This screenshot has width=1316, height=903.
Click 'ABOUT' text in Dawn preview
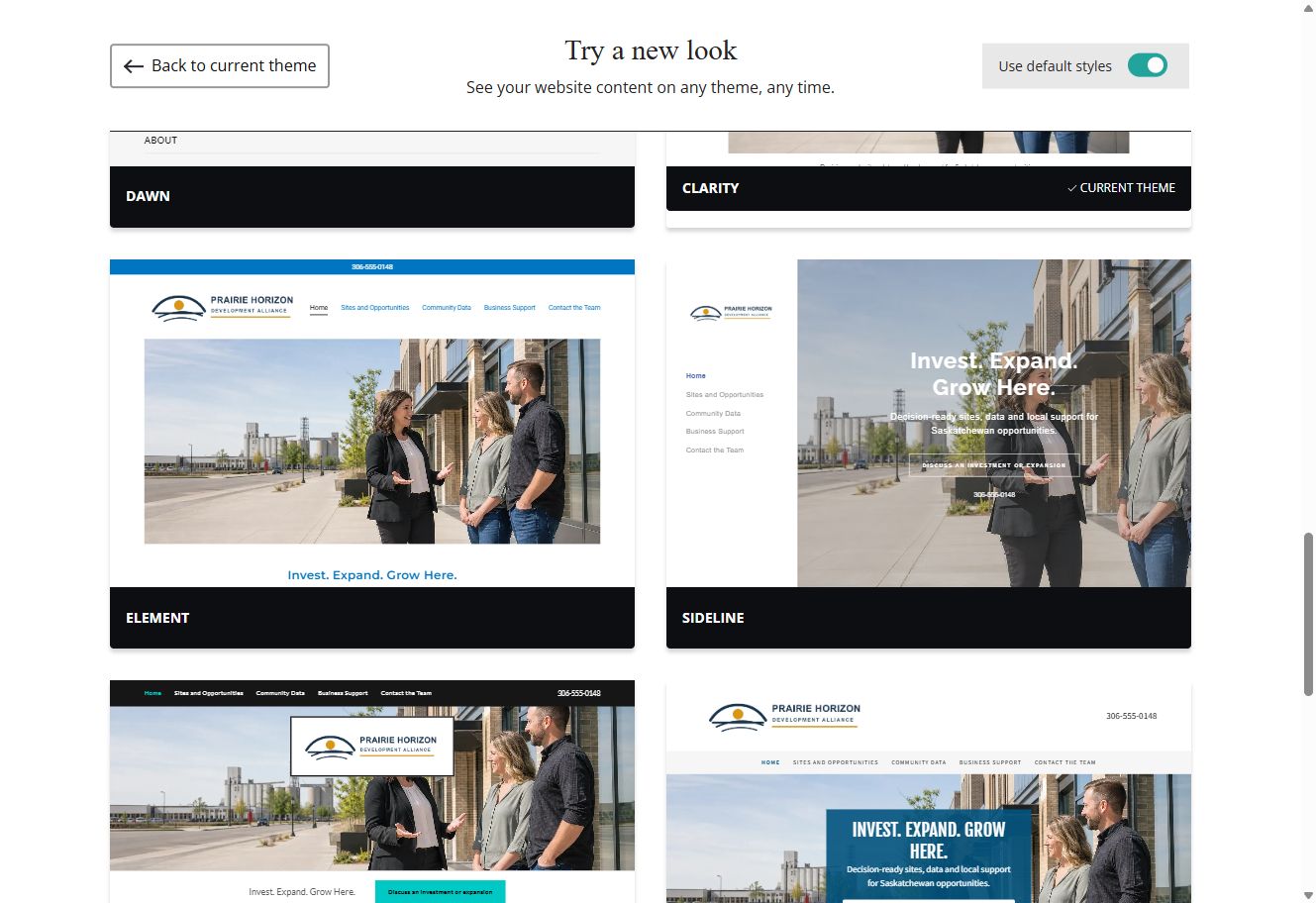(x=160, y=141)
